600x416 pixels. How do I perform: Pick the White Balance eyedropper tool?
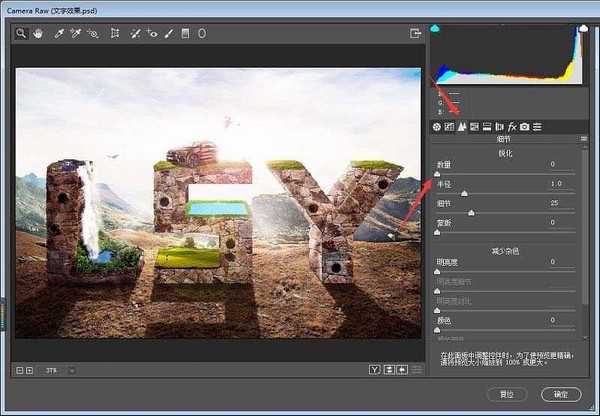(59, 33)
